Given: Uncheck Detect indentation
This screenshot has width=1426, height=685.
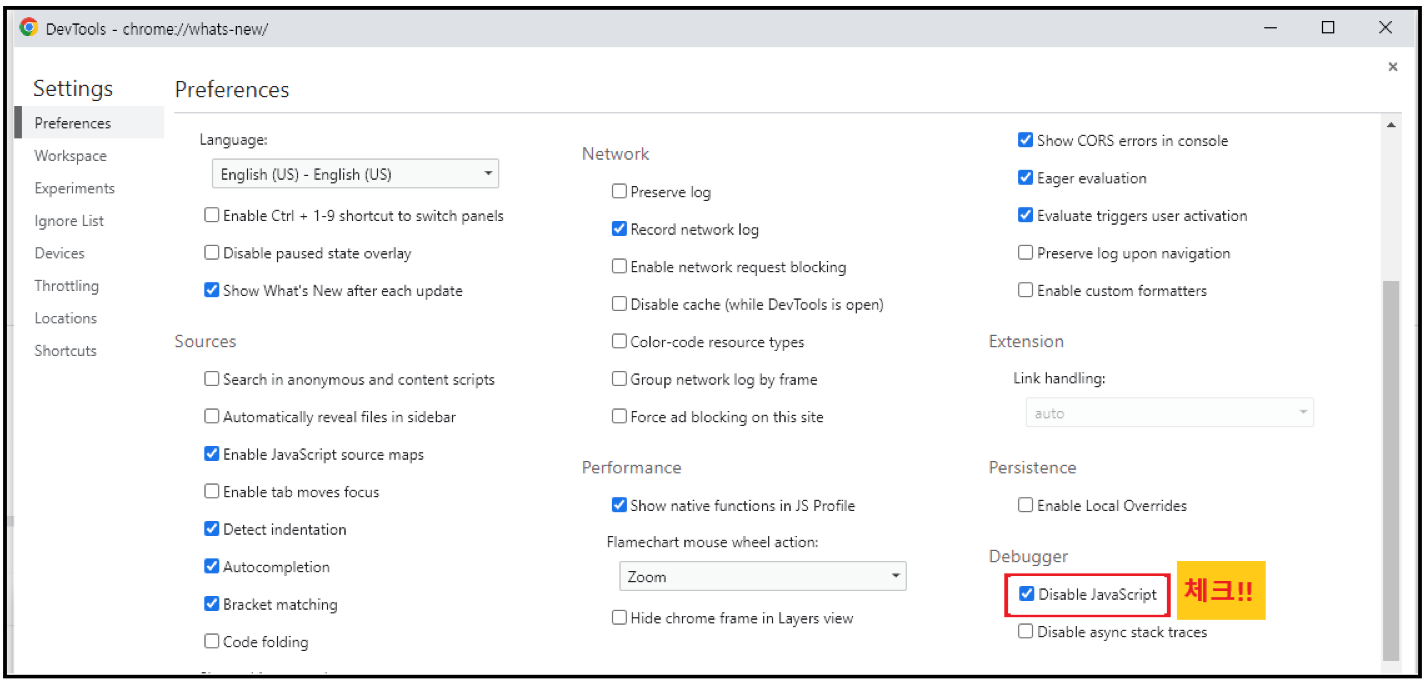Looking at the screenshot, I should [x=212, y=529].
